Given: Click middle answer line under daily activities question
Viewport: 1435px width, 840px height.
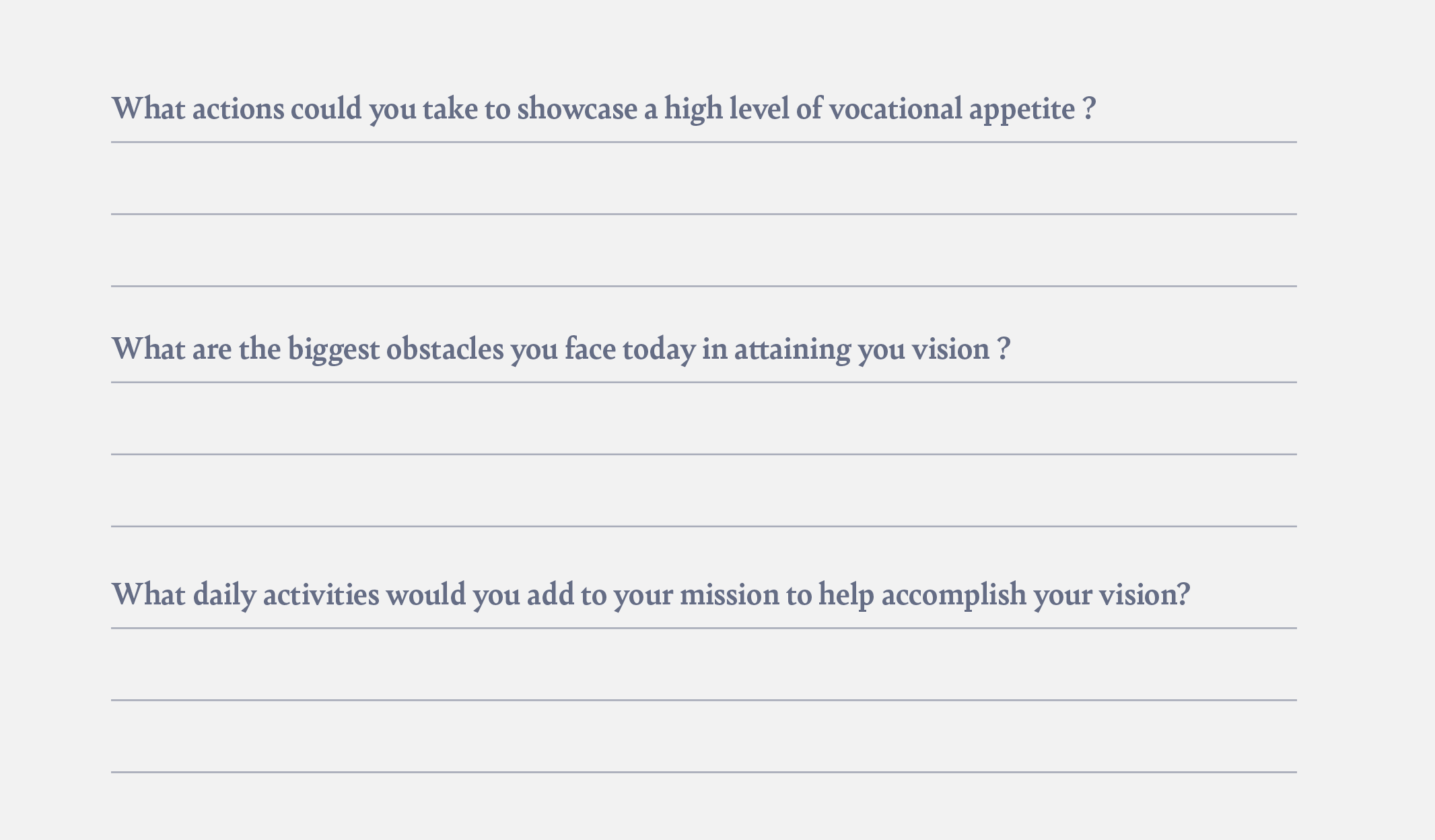Looking at the screenshot, I should pos(704,700).
